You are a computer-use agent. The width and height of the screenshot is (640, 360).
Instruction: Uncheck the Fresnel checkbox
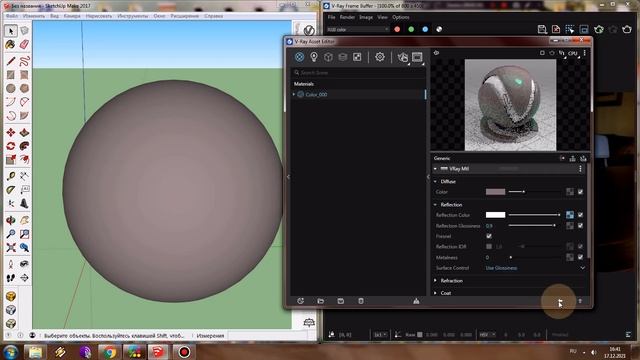click(489, 236)
